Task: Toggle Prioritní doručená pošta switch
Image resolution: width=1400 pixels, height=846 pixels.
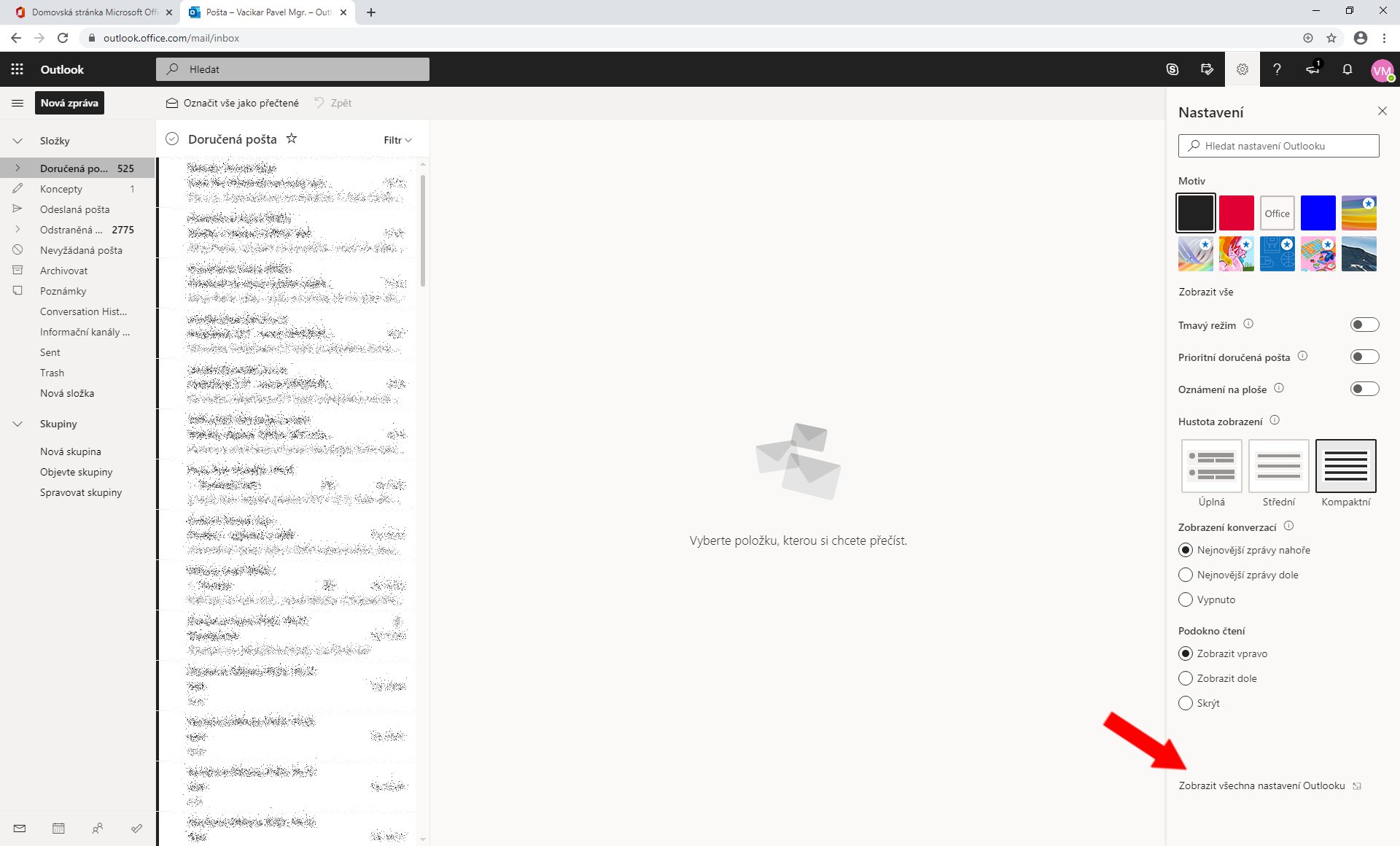Action: [x=1364, y=357]
